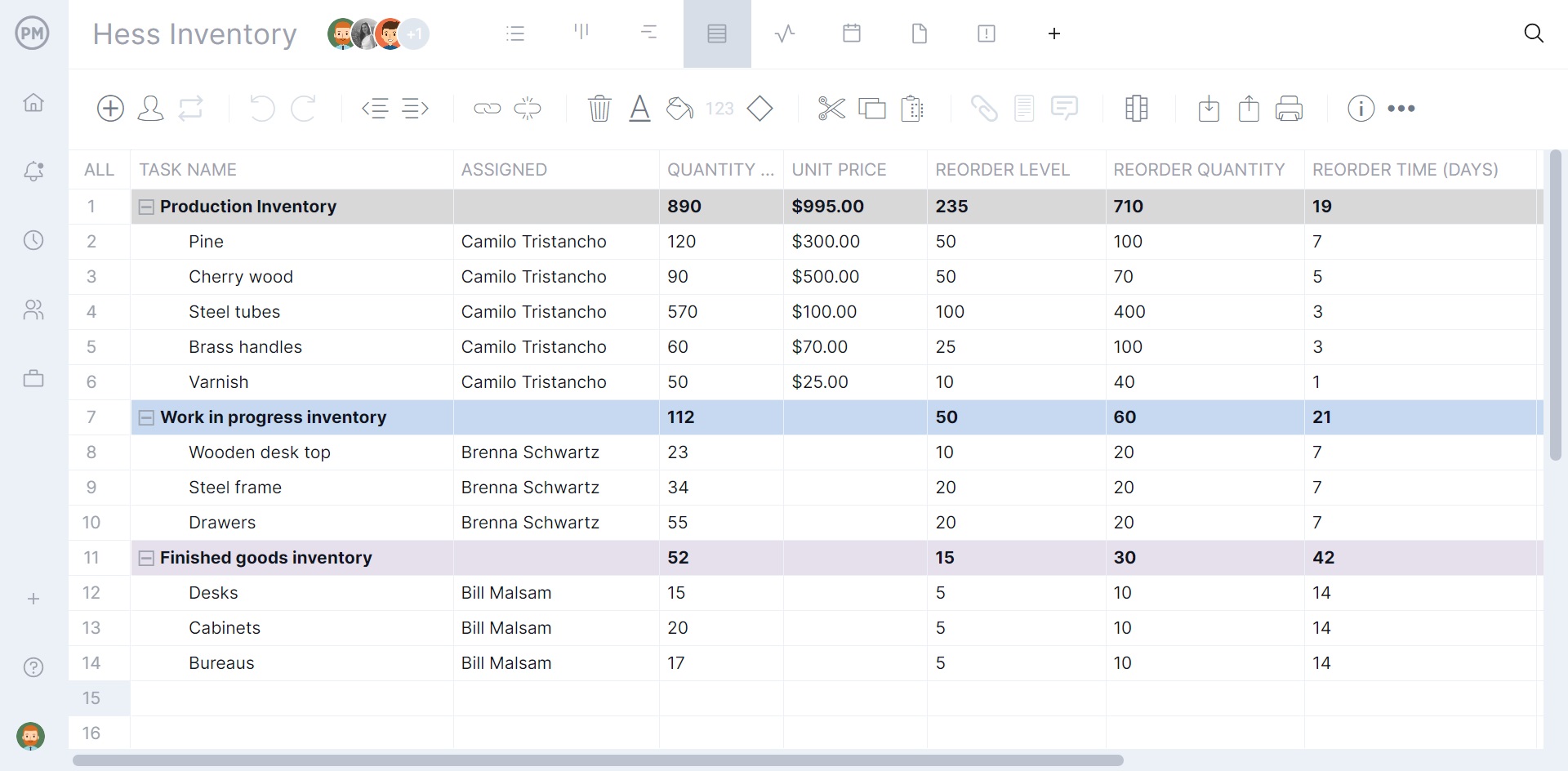Click the redo arrow icon
Viewport: 1568px width, 771px height.
pyautogui.click(x=304, y=109)
